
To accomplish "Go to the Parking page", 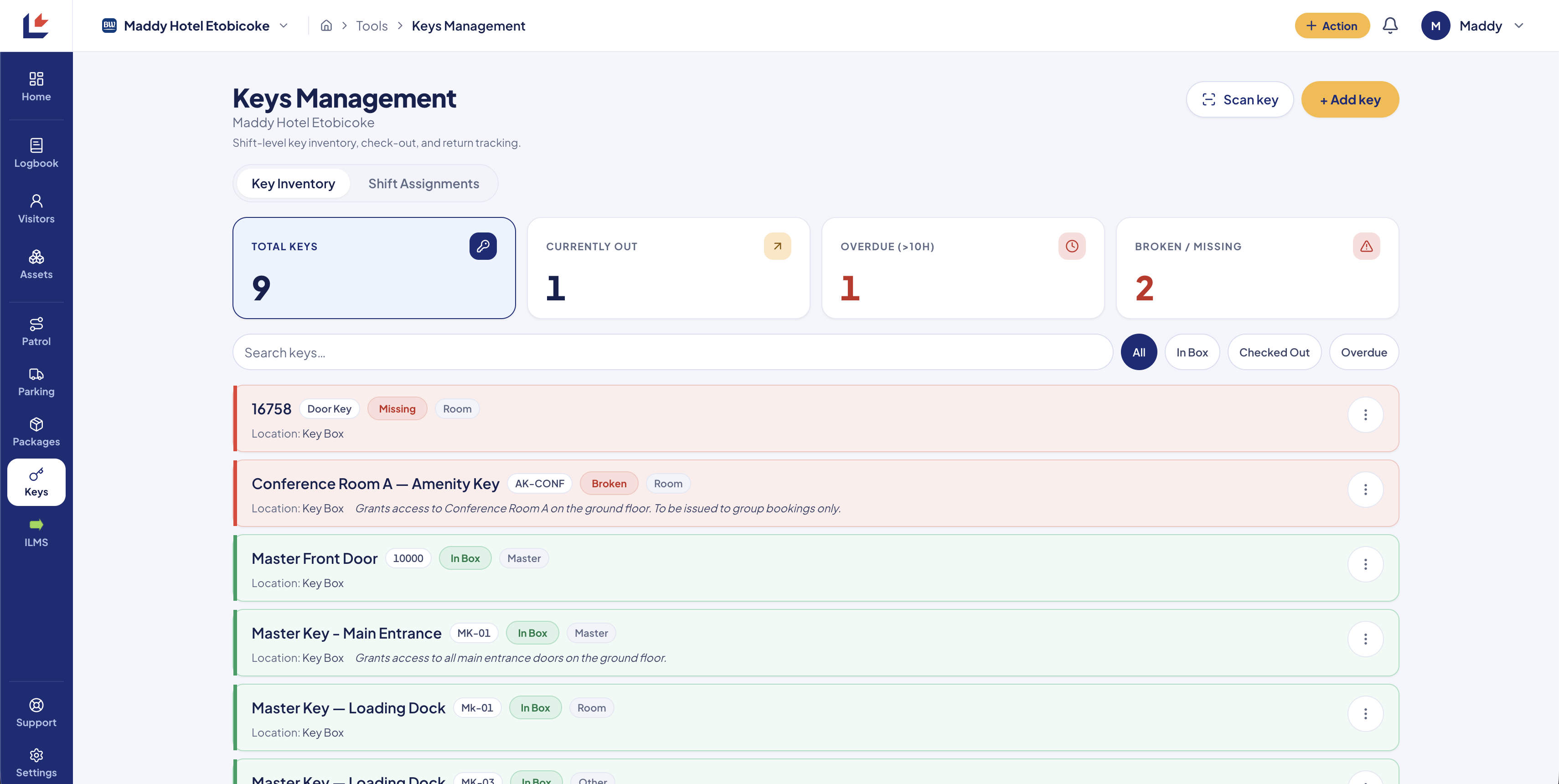I will coord(36,382).
